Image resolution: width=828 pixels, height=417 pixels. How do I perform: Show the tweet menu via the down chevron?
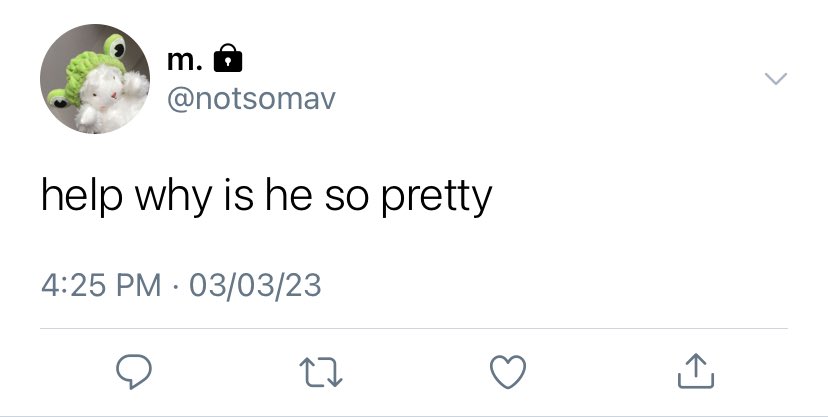776,79
